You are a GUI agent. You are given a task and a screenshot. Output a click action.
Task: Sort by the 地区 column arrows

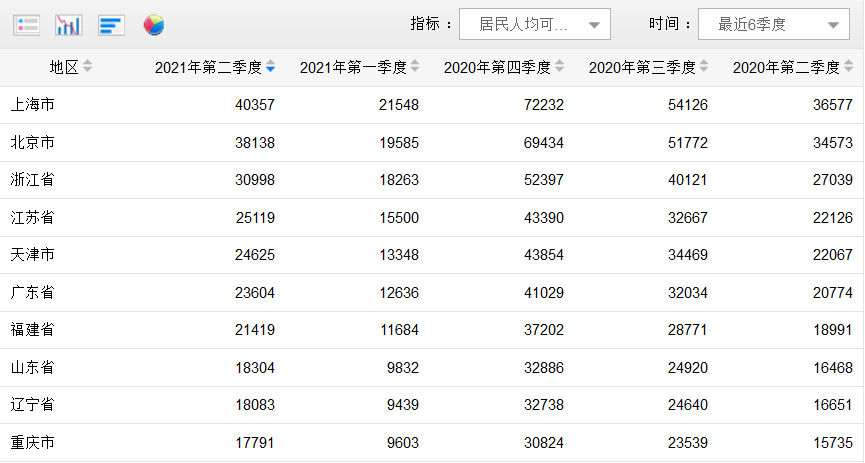click(x=87, y=67)
